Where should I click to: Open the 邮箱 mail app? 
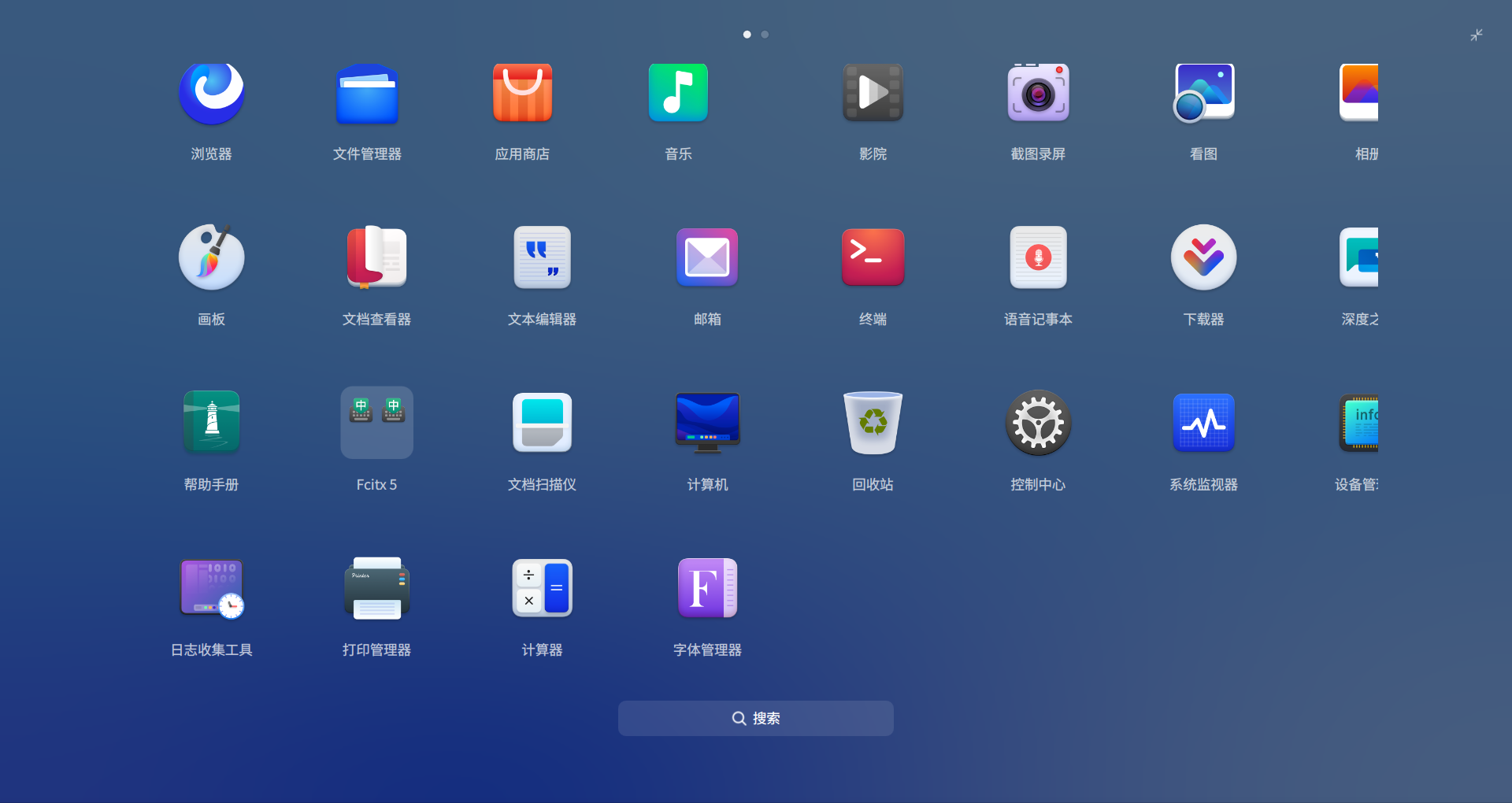point(707,257)
